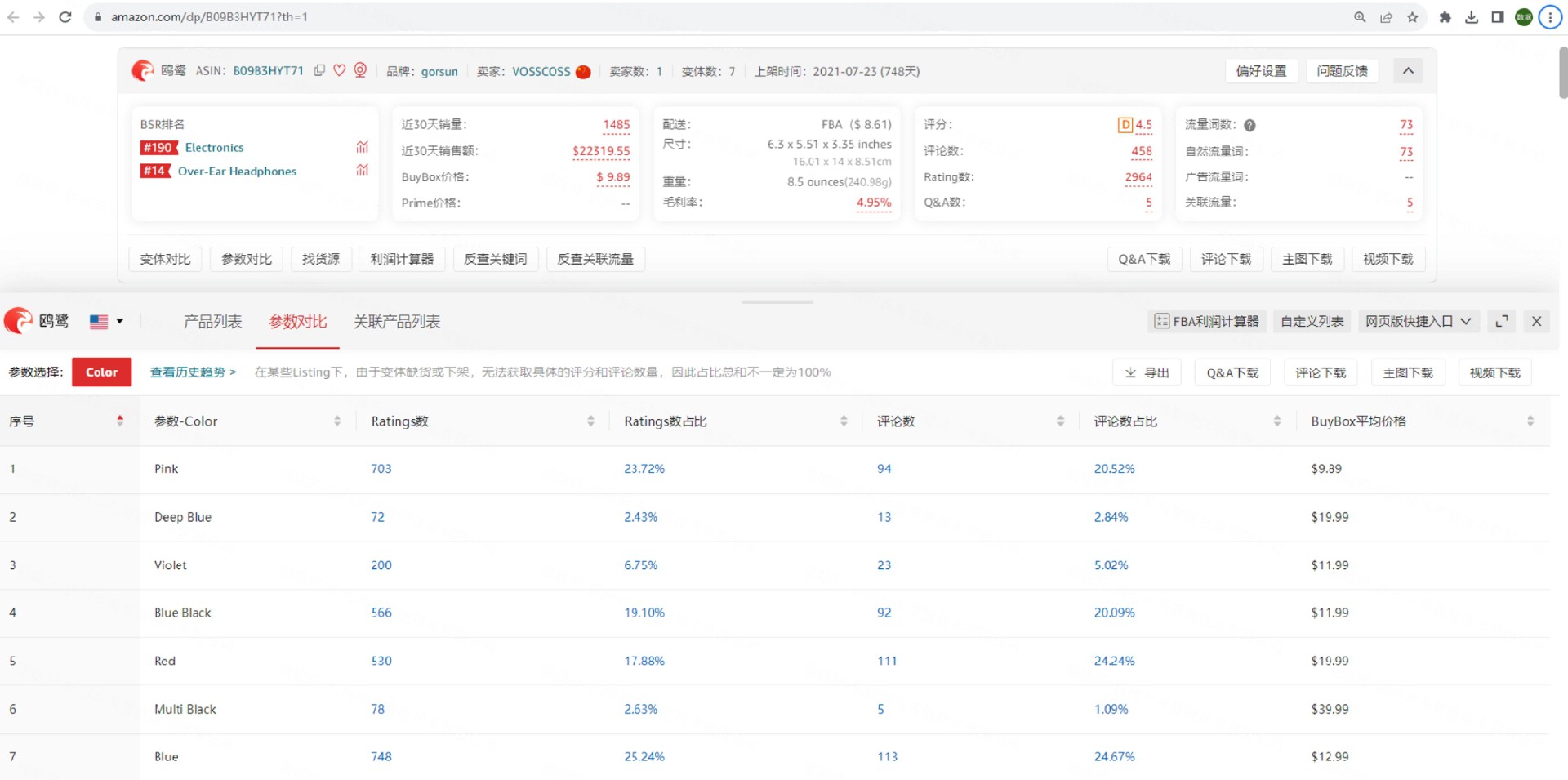This screenshot has height=780, width=1568.
Task: Open the gorsun brand link
Action: coord(439,71)
